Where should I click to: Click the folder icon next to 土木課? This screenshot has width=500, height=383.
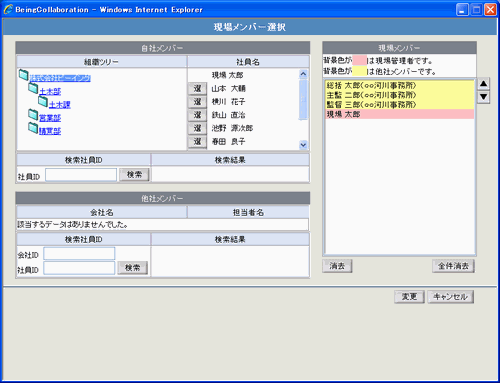pyautogui.click(x=43, y=101)
